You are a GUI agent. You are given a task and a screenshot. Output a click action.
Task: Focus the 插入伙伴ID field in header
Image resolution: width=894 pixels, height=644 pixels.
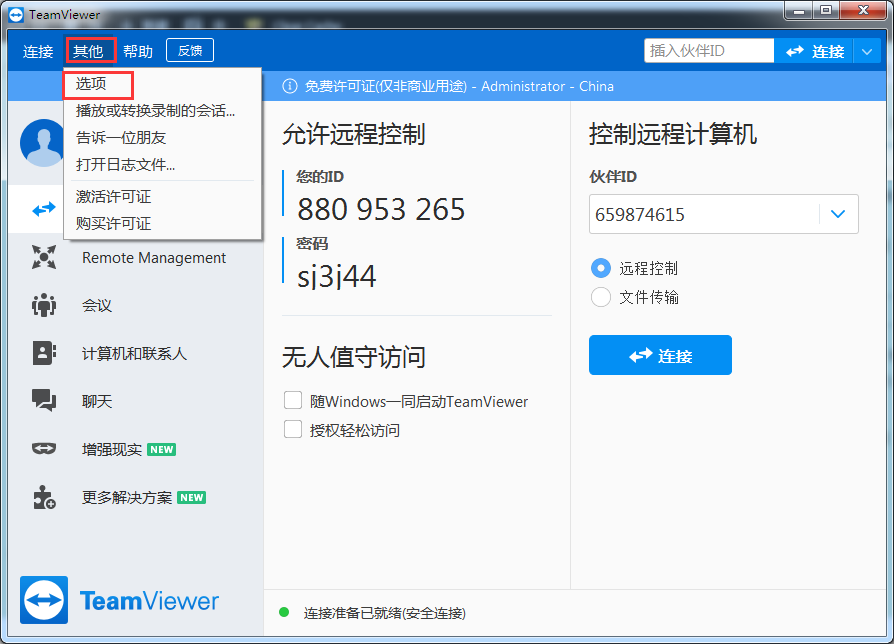point(709,51)
